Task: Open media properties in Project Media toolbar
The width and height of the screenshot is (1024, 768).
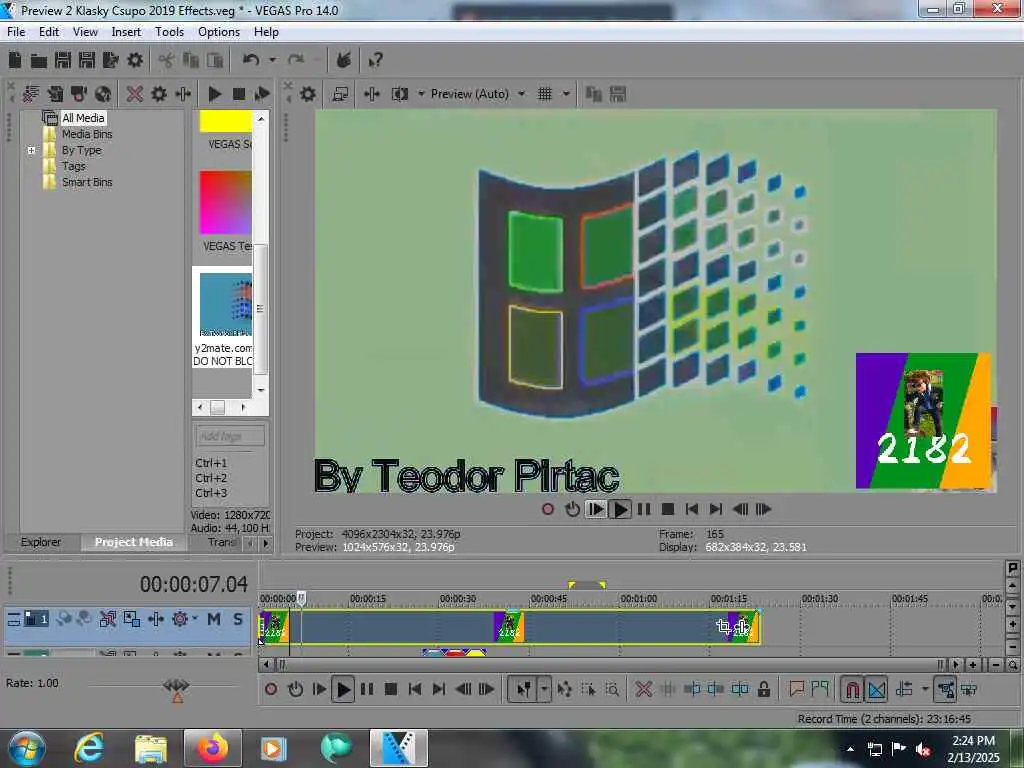Action: [x=159, y=94]
